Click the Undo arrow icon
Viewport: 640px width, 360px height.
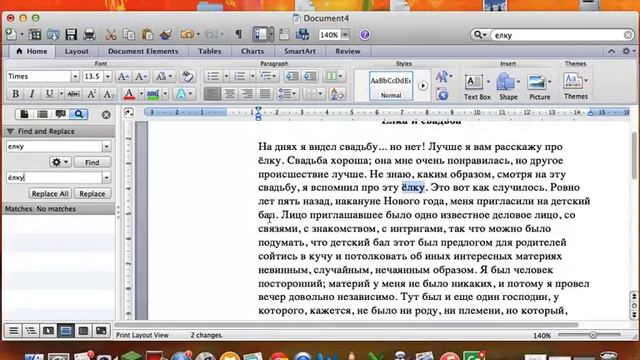pos(187,35)
